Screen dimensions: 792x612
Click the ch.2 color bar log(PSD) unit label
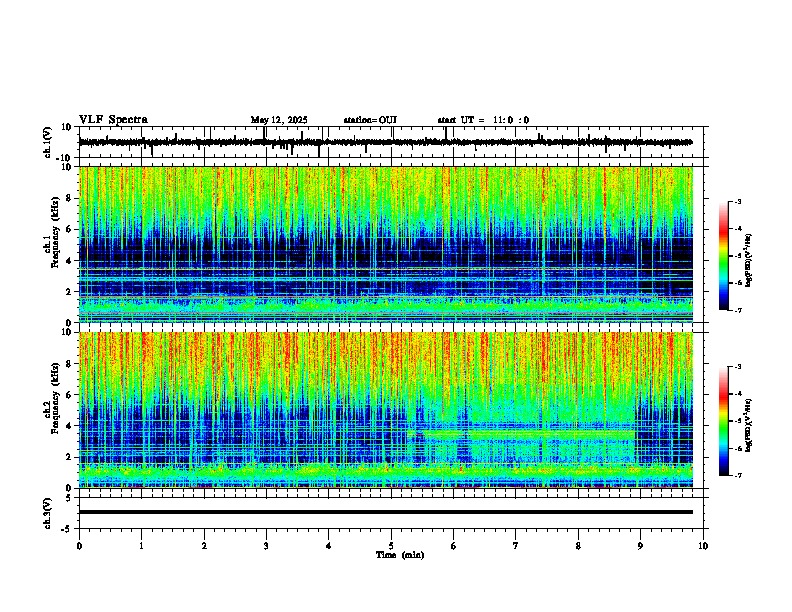point(748,425)
